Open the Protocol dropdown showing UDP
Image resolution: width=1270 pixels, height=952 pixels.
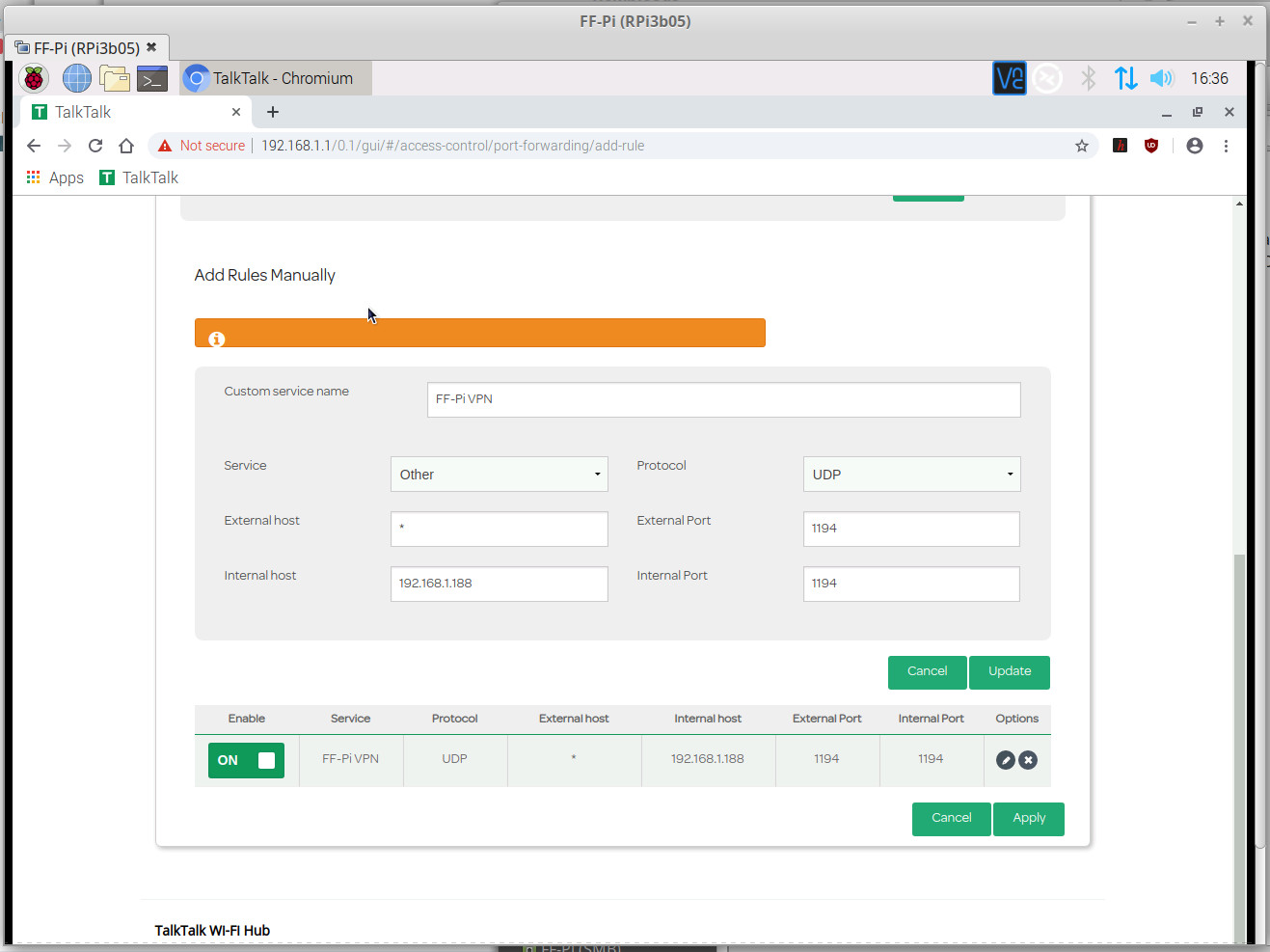coord(911,475)
